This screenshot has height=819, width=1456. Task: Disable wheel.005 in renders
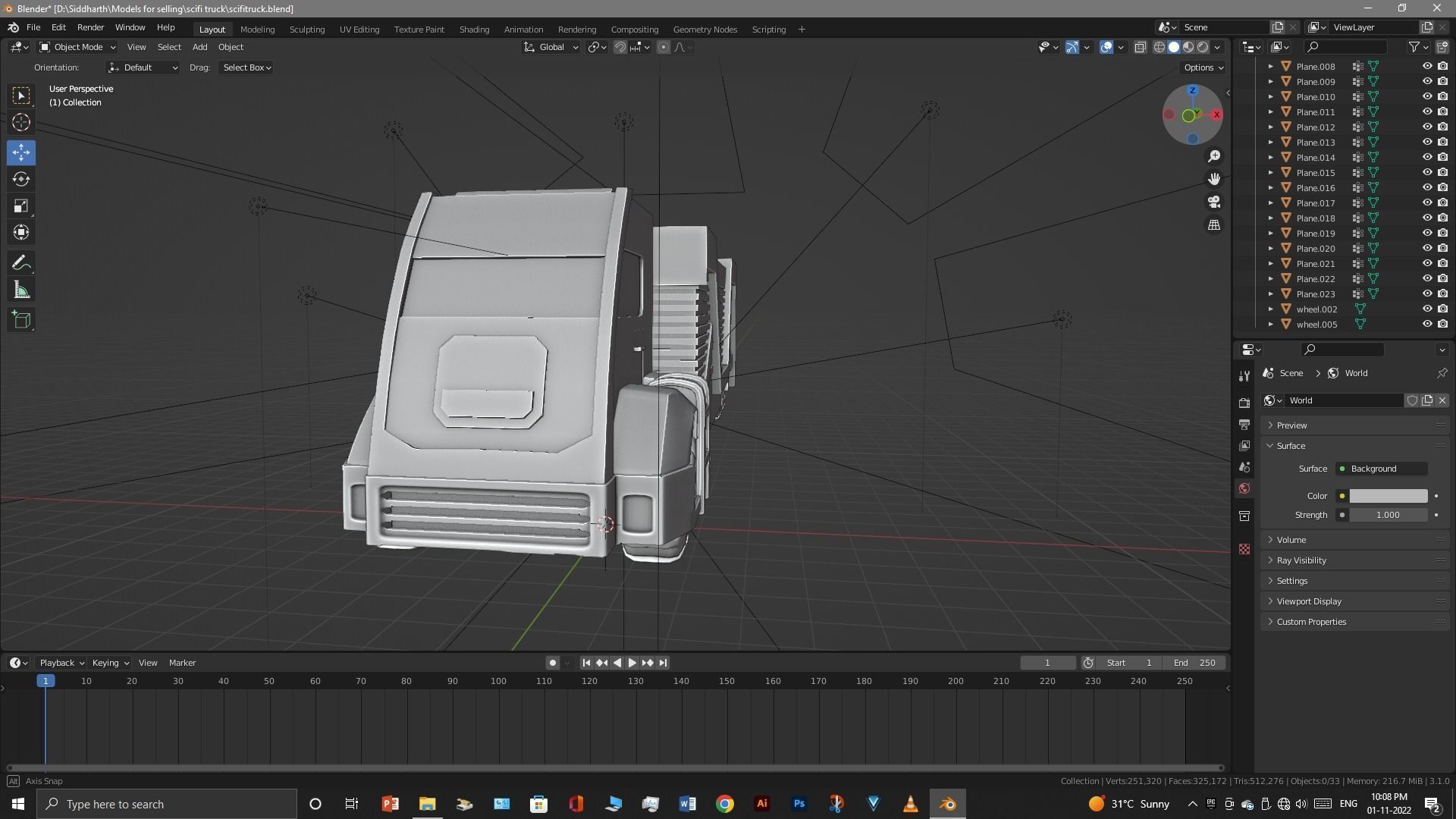(x=1442, y=325)
